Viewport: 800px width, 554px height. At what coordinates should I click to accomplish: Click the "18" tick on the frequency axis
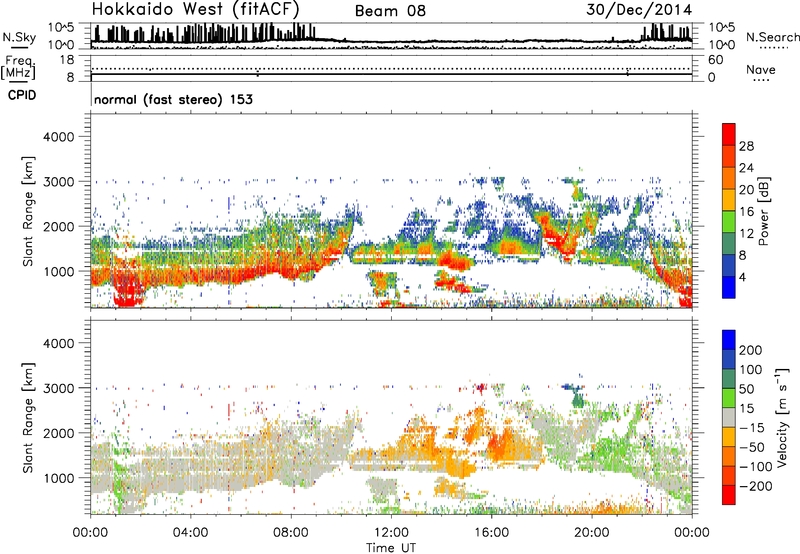point(66,60)
